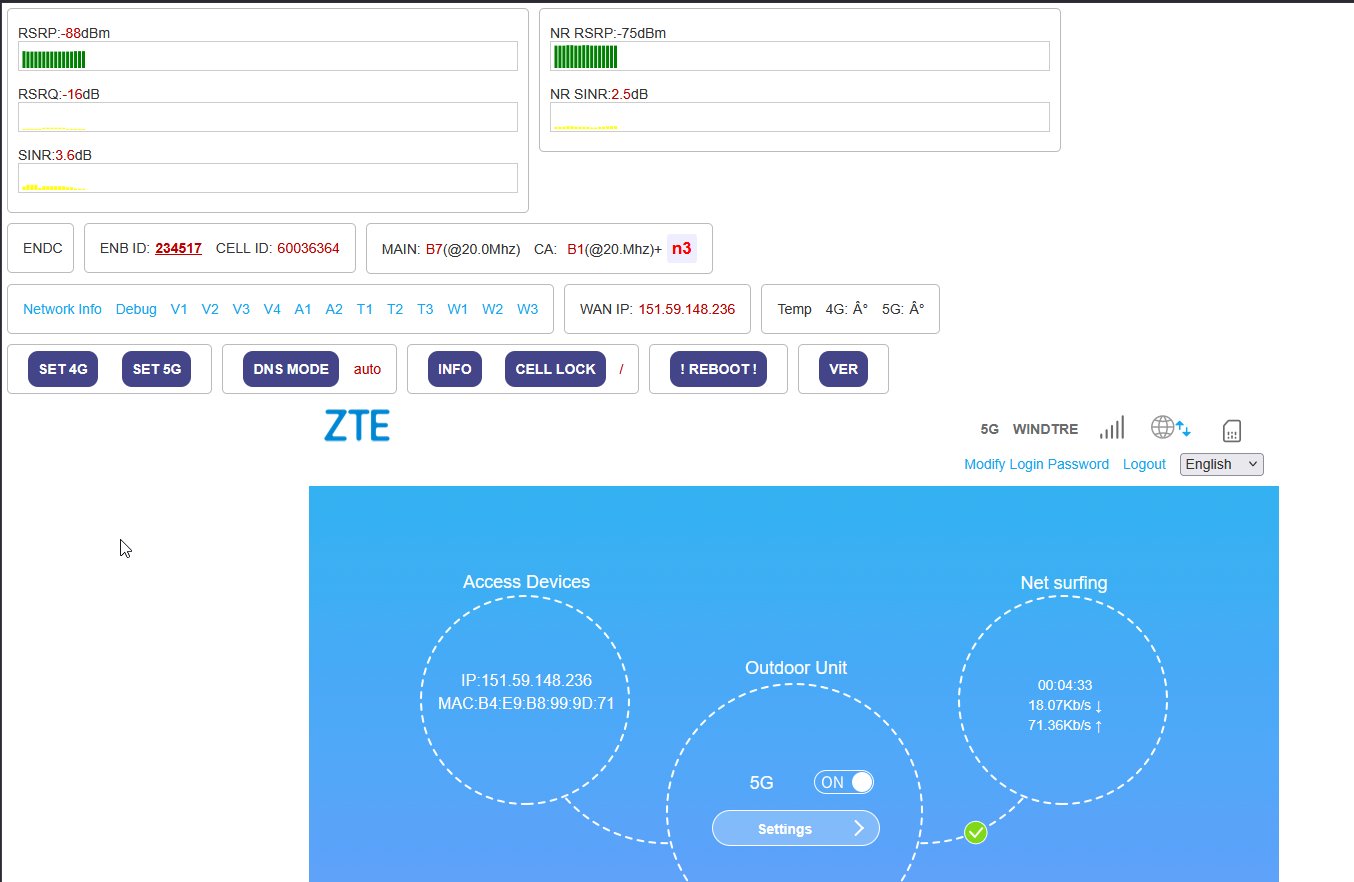Click the SET 4G button
Screen dimensions: 1354x882
63,369
